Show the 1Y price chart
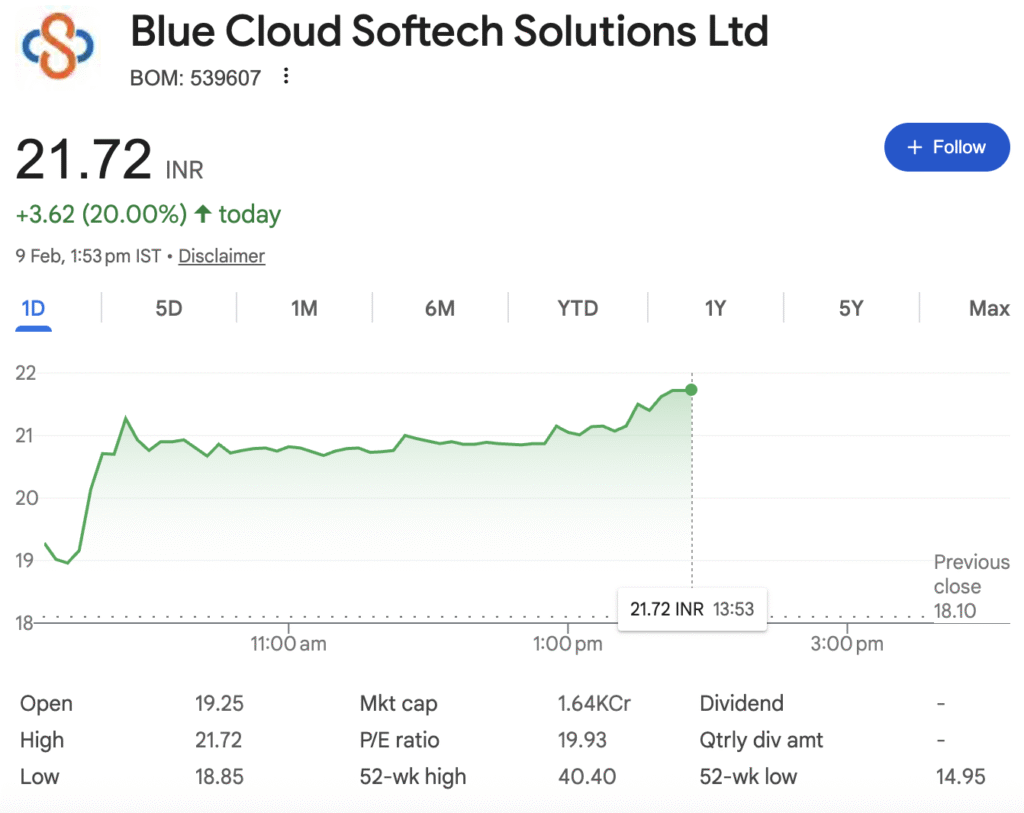Screen dimensions: 1024x813 point(715,308)
